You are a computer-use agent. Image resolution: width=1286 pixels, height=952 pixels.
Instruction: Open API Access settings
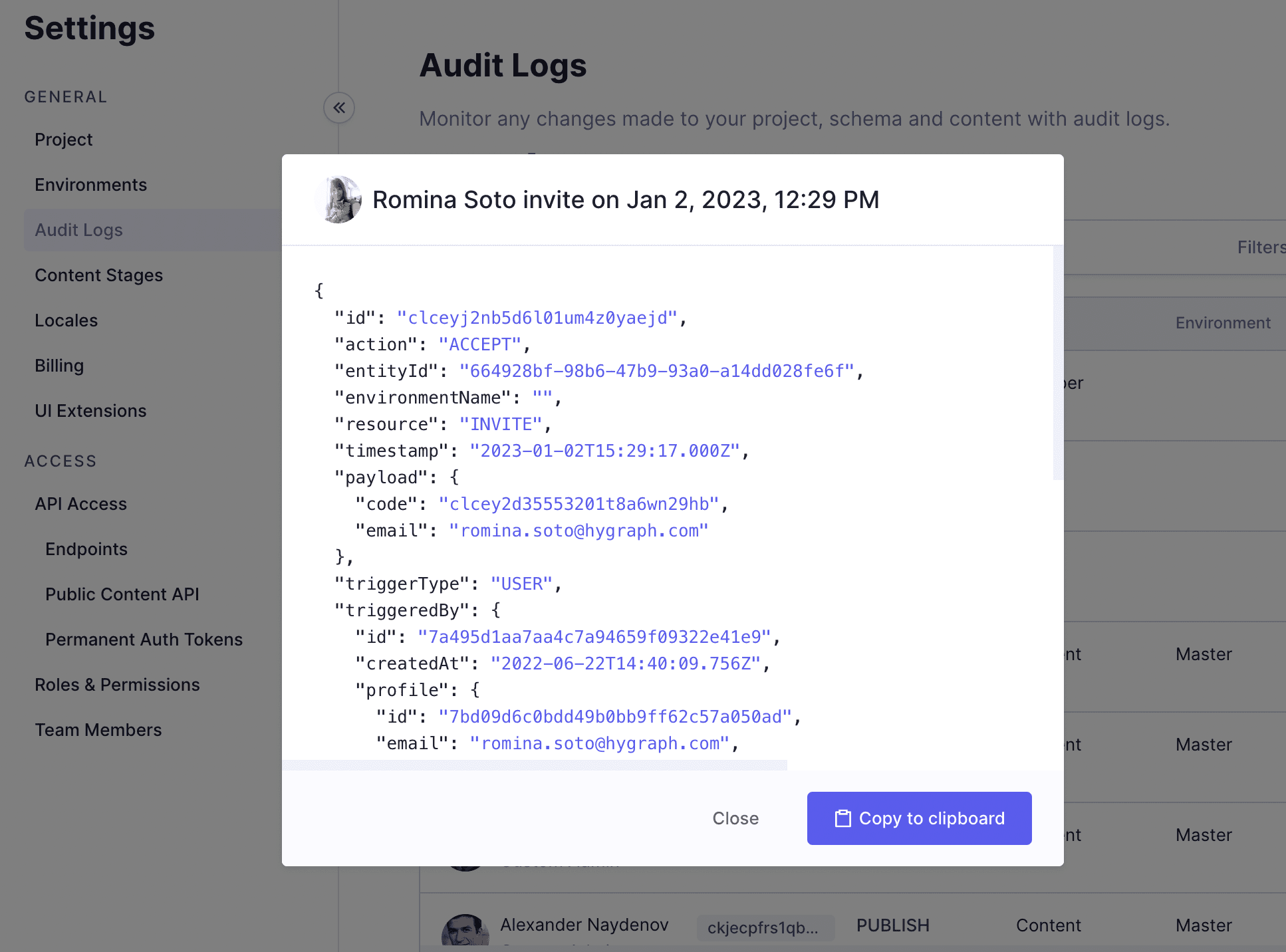[80, 503]
